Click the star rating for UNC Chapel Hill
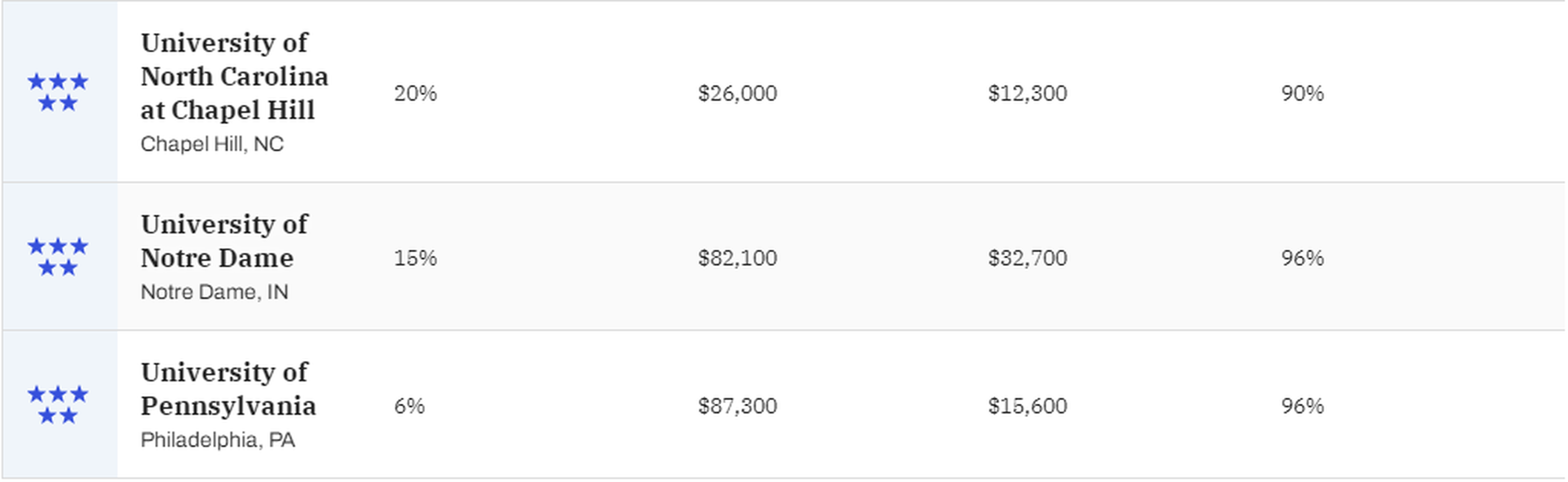The image size is (1568, 482). click(x=58, y=92)
